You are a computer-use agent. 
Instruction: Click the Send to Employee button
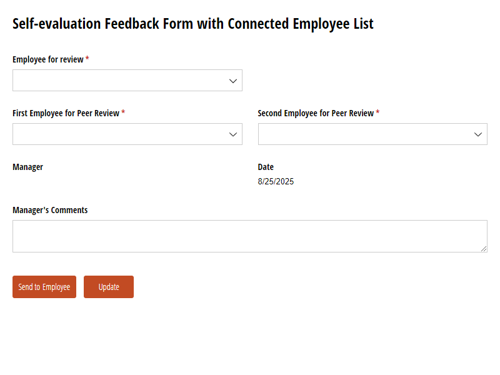click(44, 287)
